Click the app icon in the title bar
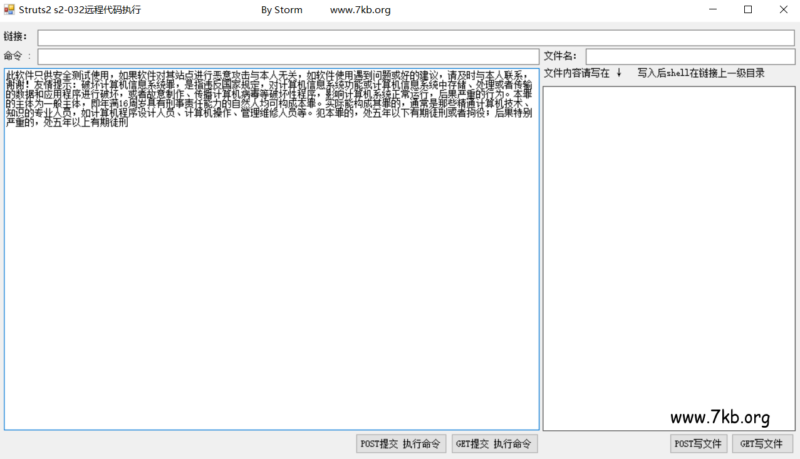This screenshot has width=800, height=459. [9, 10]
